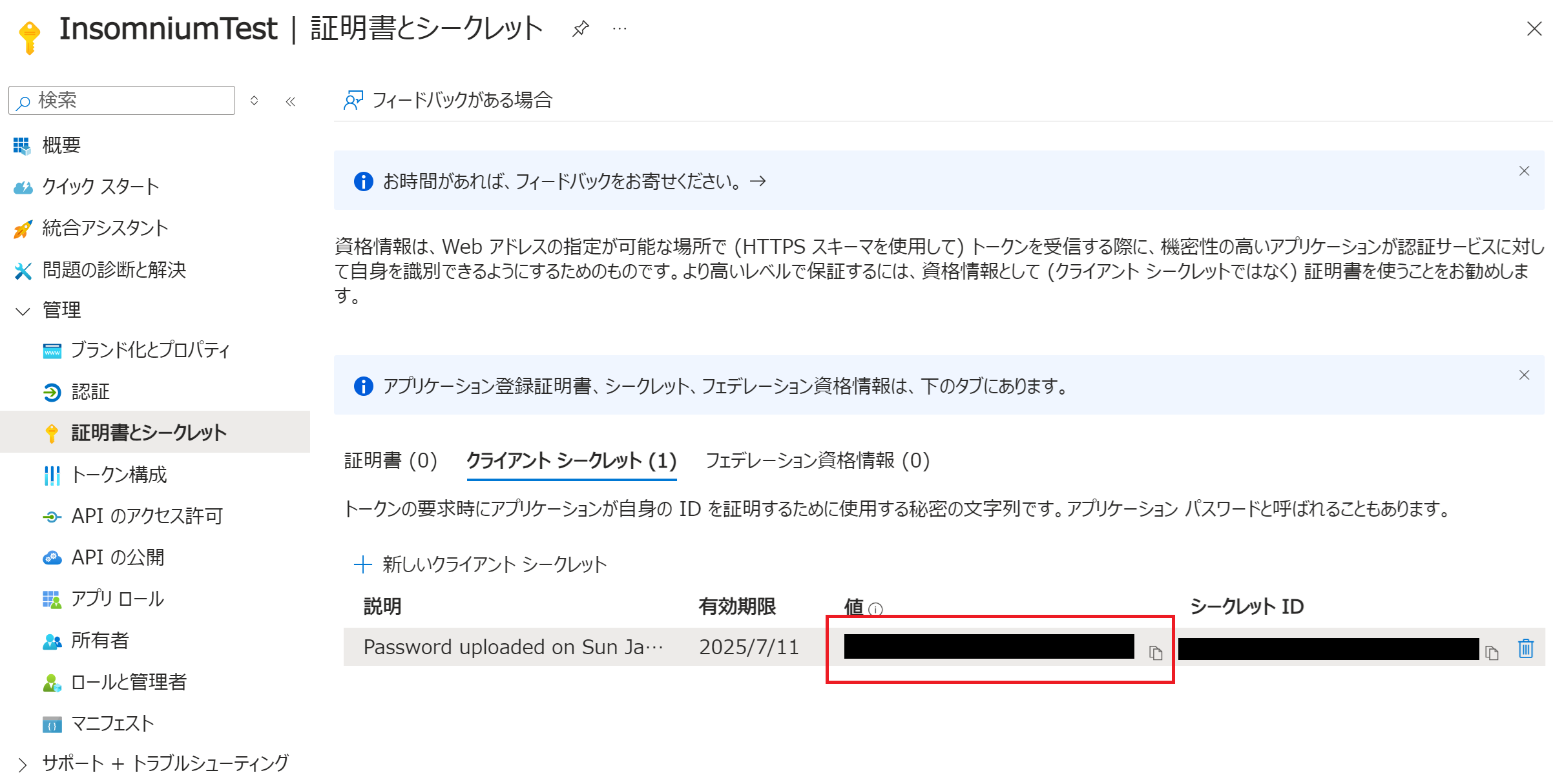1553x784 pixels.
Task: Dismiss the tabs information banner
Action: 1524,375
